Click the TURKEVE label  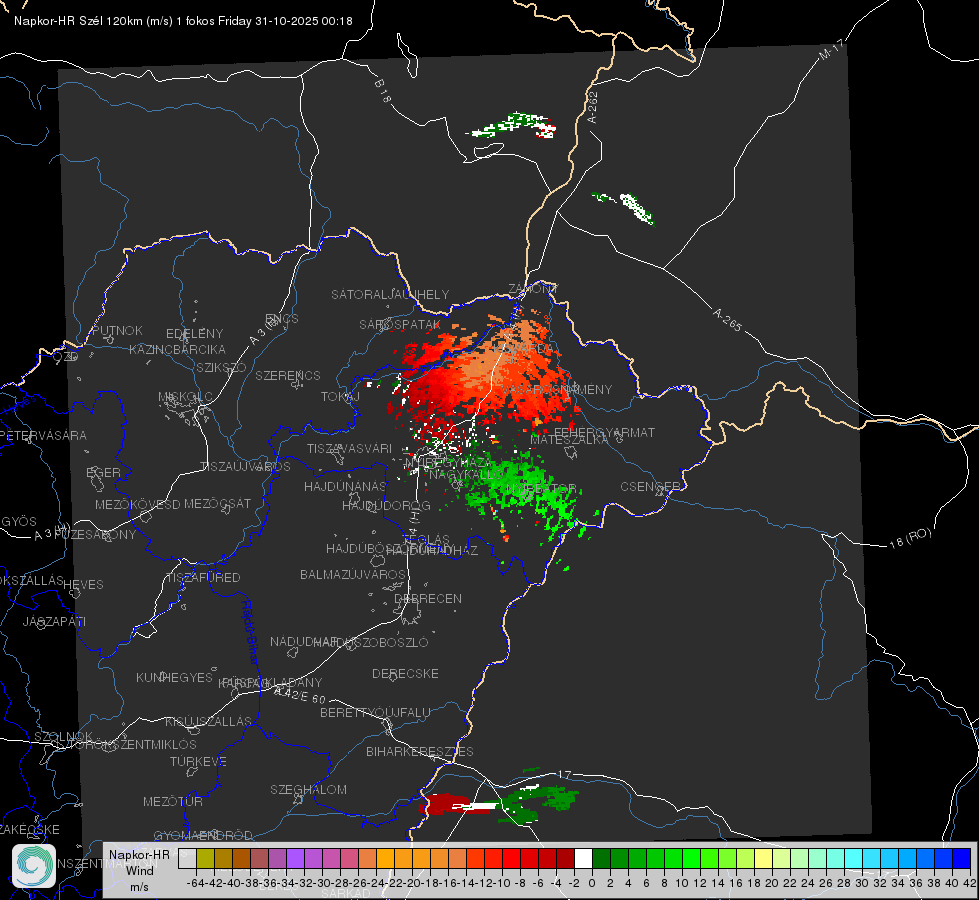pyautogui.click(x=198, y=761)
